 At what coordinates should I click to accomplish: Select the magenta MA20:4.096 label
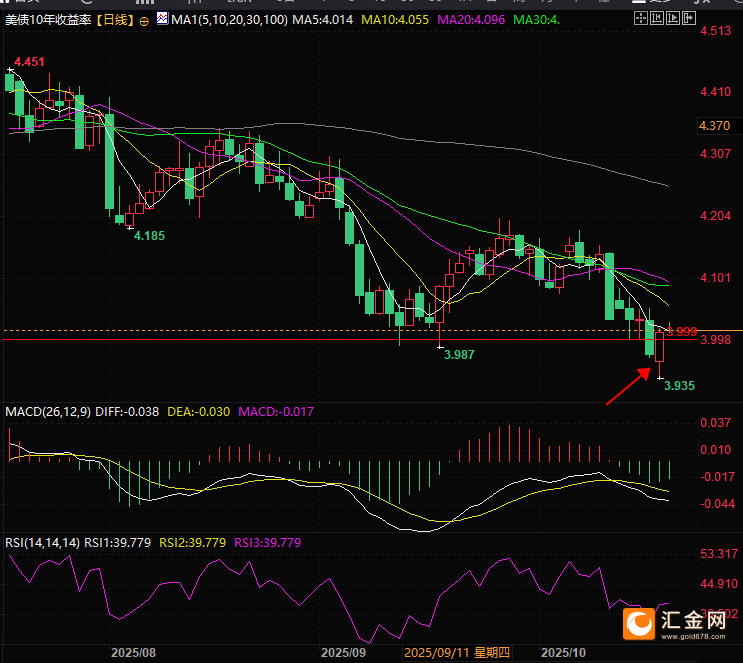471,20
